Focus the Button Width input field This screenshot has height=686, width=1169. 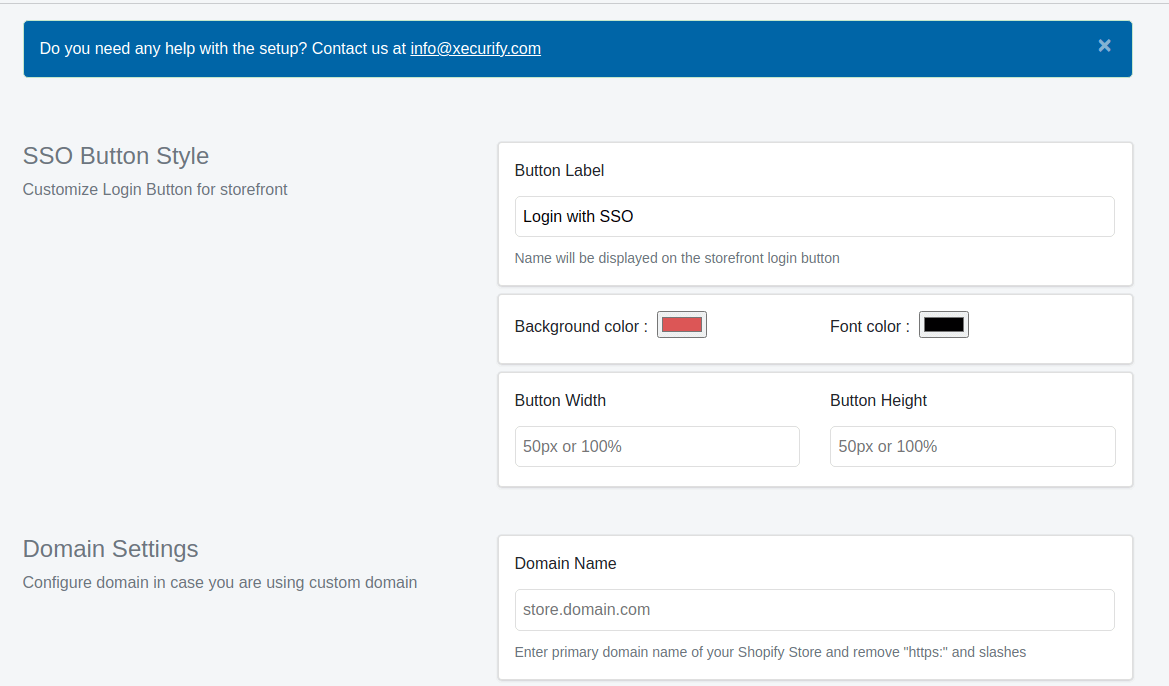pyautogui.click(x=657, y=447)
